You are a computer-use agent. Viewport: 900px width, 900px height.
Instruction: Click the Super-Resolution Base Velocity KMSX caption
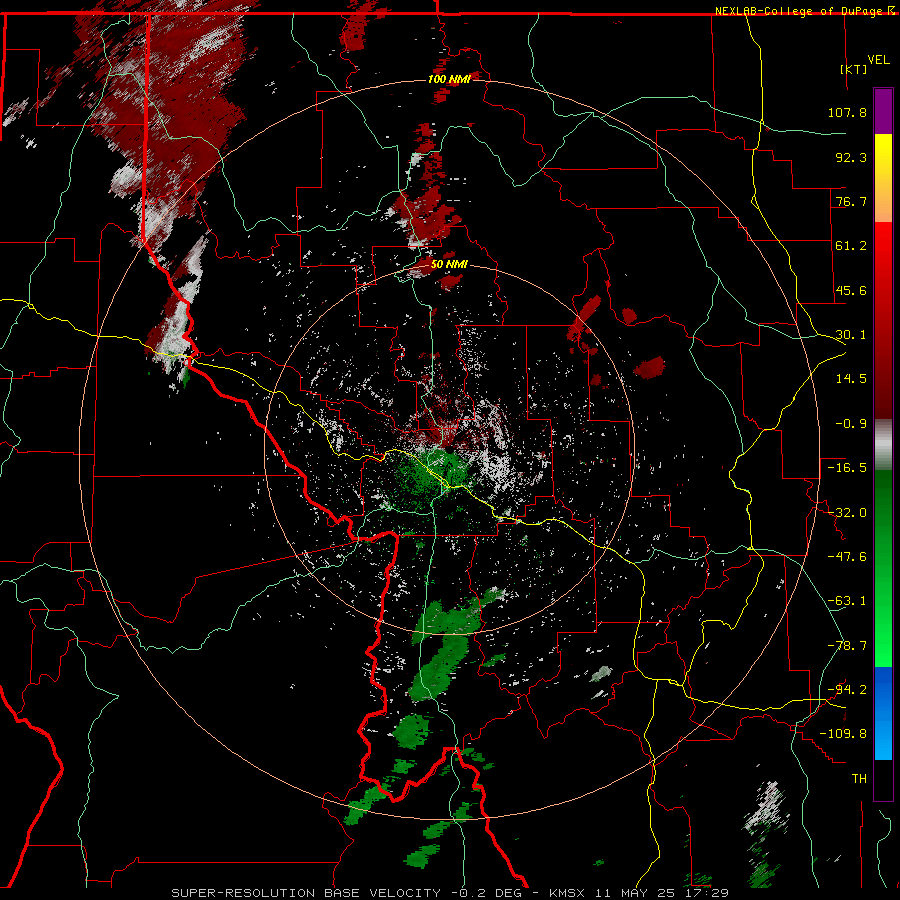tap(450, 893)
